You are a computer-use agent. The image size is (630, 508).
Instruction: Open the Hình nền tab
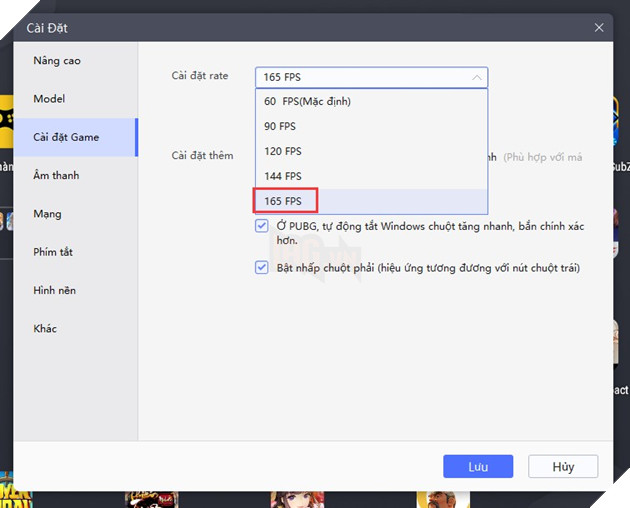click(76, 290)
